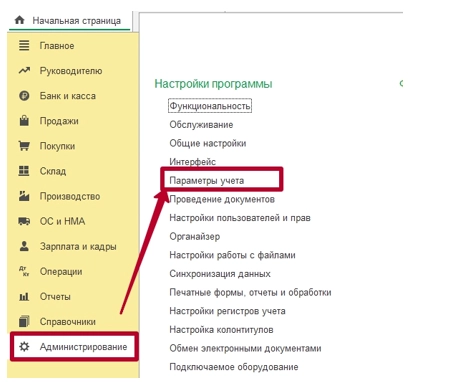This screenshot has width=467, height=382.
Task: Open the Начальная страница tab
Action: coord(70,21)
